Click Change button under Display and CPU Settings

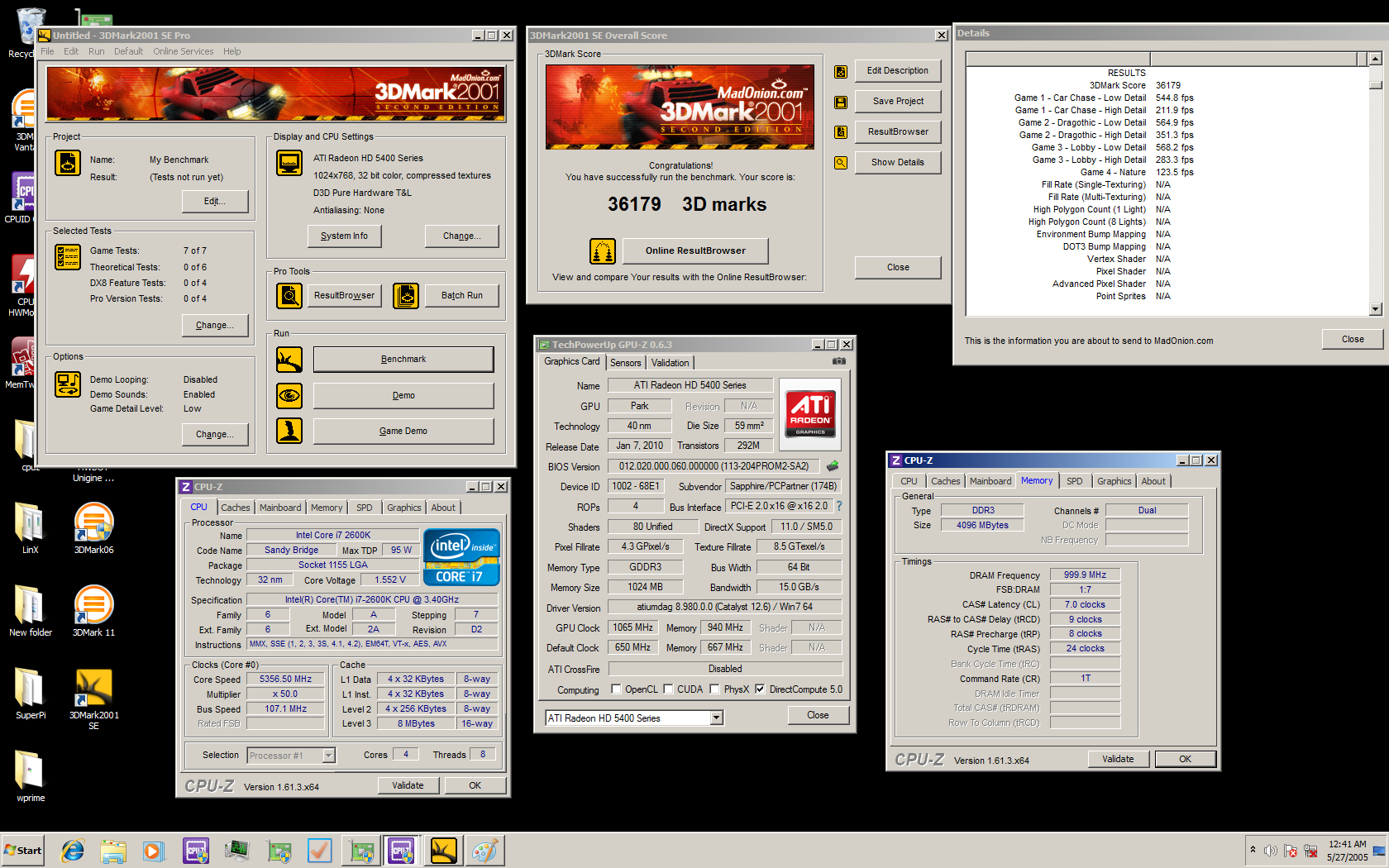(x=461, y=236)
